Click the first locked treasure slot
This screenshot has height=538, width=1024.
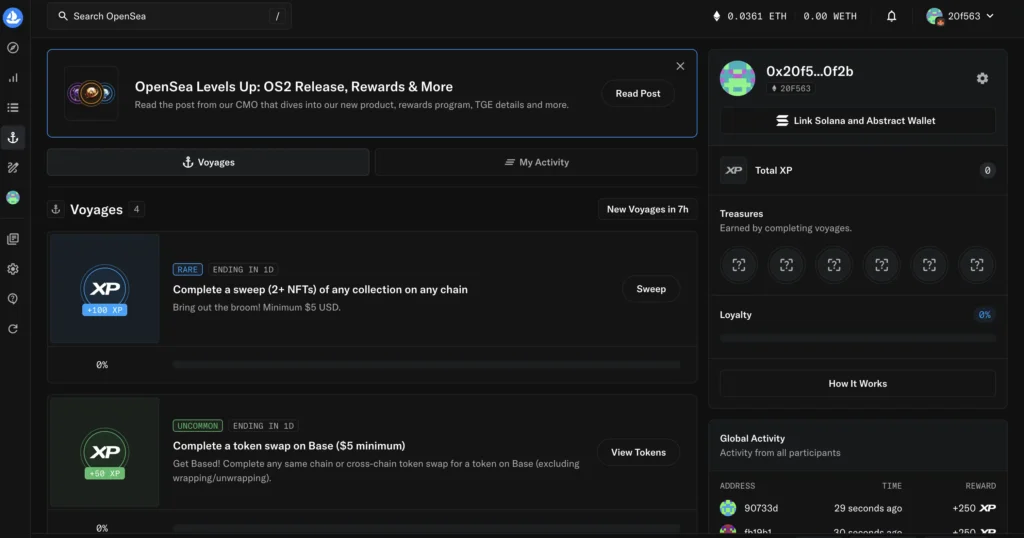pyautogui.click(x=739, y=265)
